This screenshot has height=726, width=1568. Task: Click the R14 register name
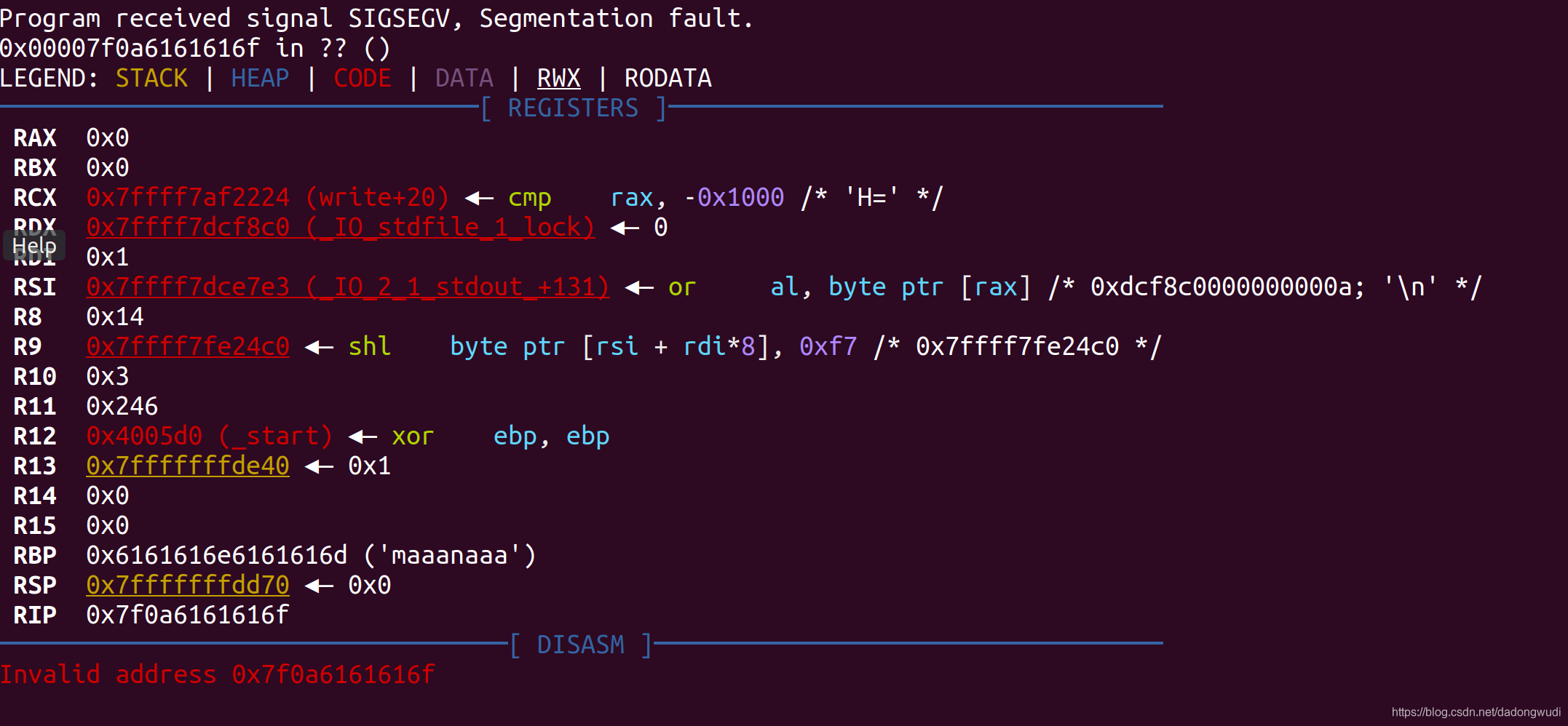tap(35, 496)
